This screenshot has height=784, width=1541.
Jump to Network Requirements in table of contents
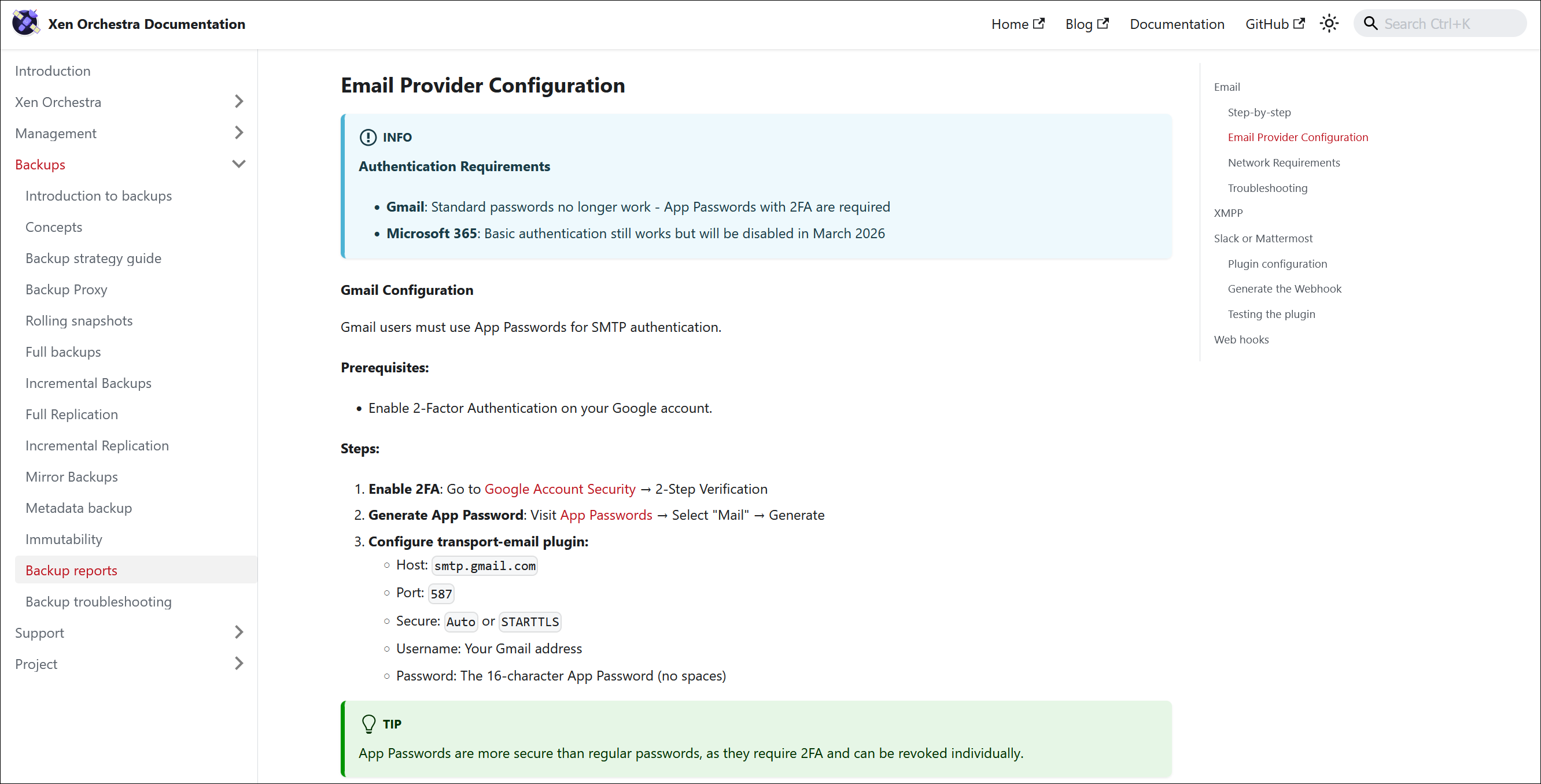[x=1283, y=162]
